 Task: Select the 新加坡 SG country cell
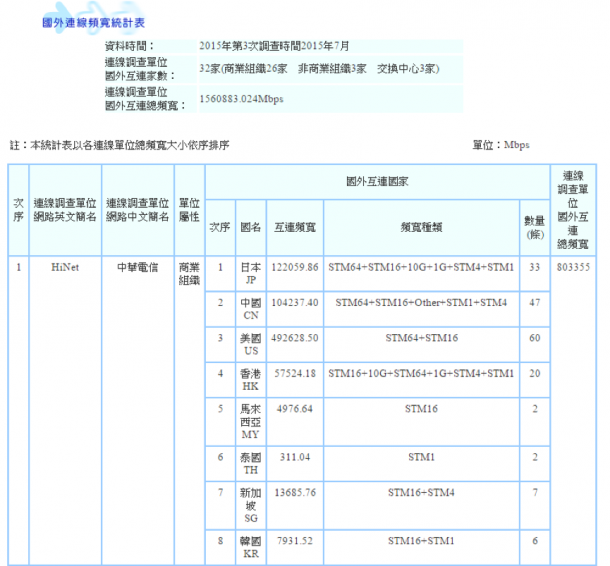[251, 506]
